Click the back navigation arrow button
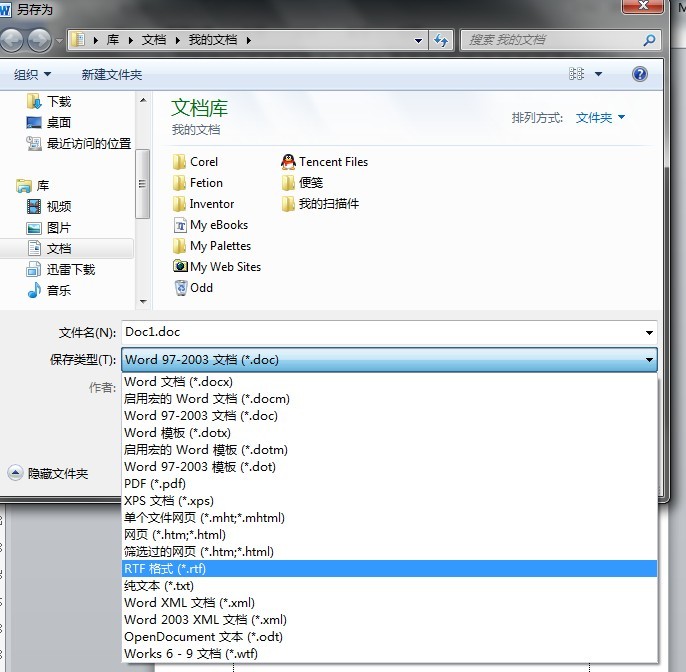686x672 pixels. [13, 40]
